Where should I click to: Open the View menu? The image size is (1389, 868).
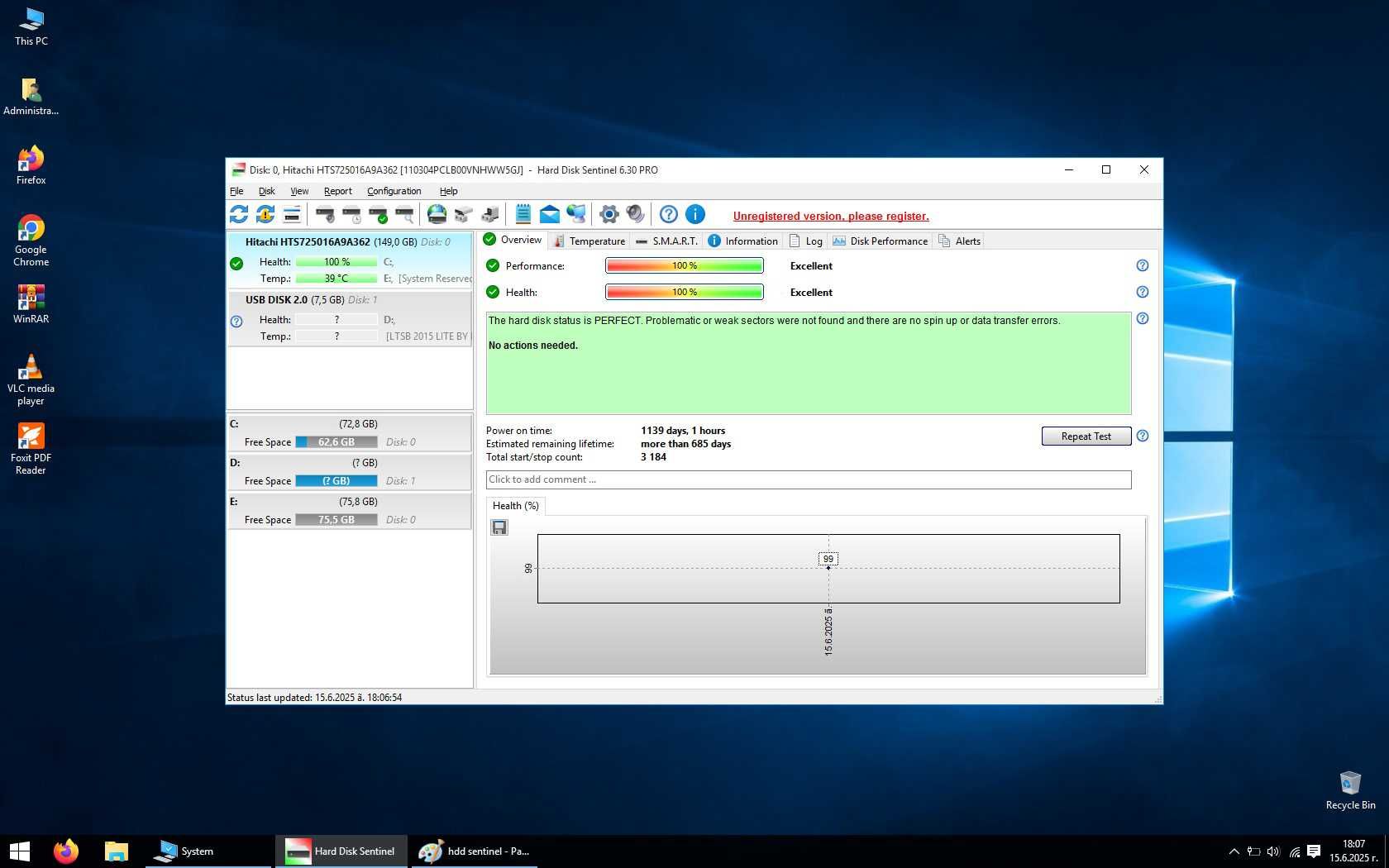click(x=299, y=191)
